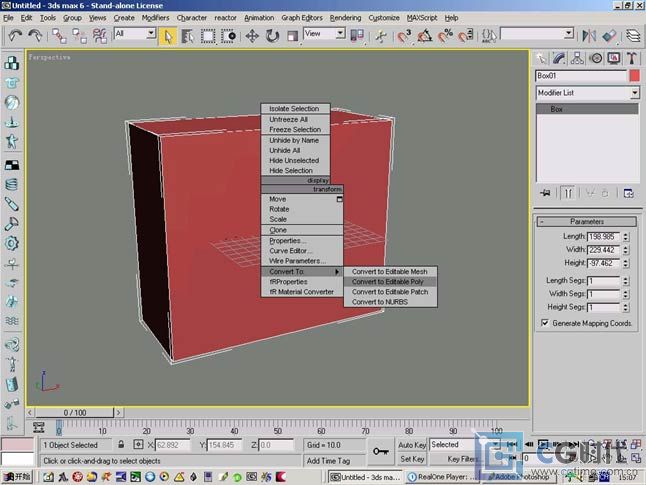Open the Rendering menu
This screenshot has height=485, width=646.
click(x=345, y=18)
